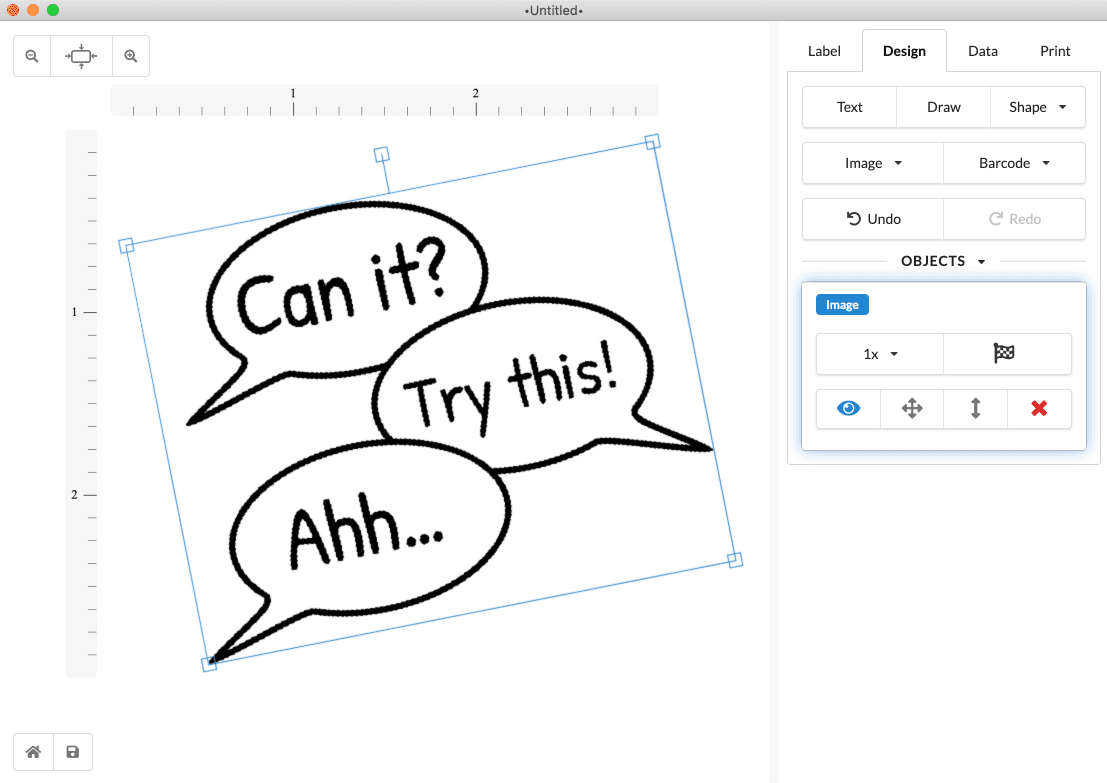
Task: Switch to the Data tab
Action: [982, 51]
